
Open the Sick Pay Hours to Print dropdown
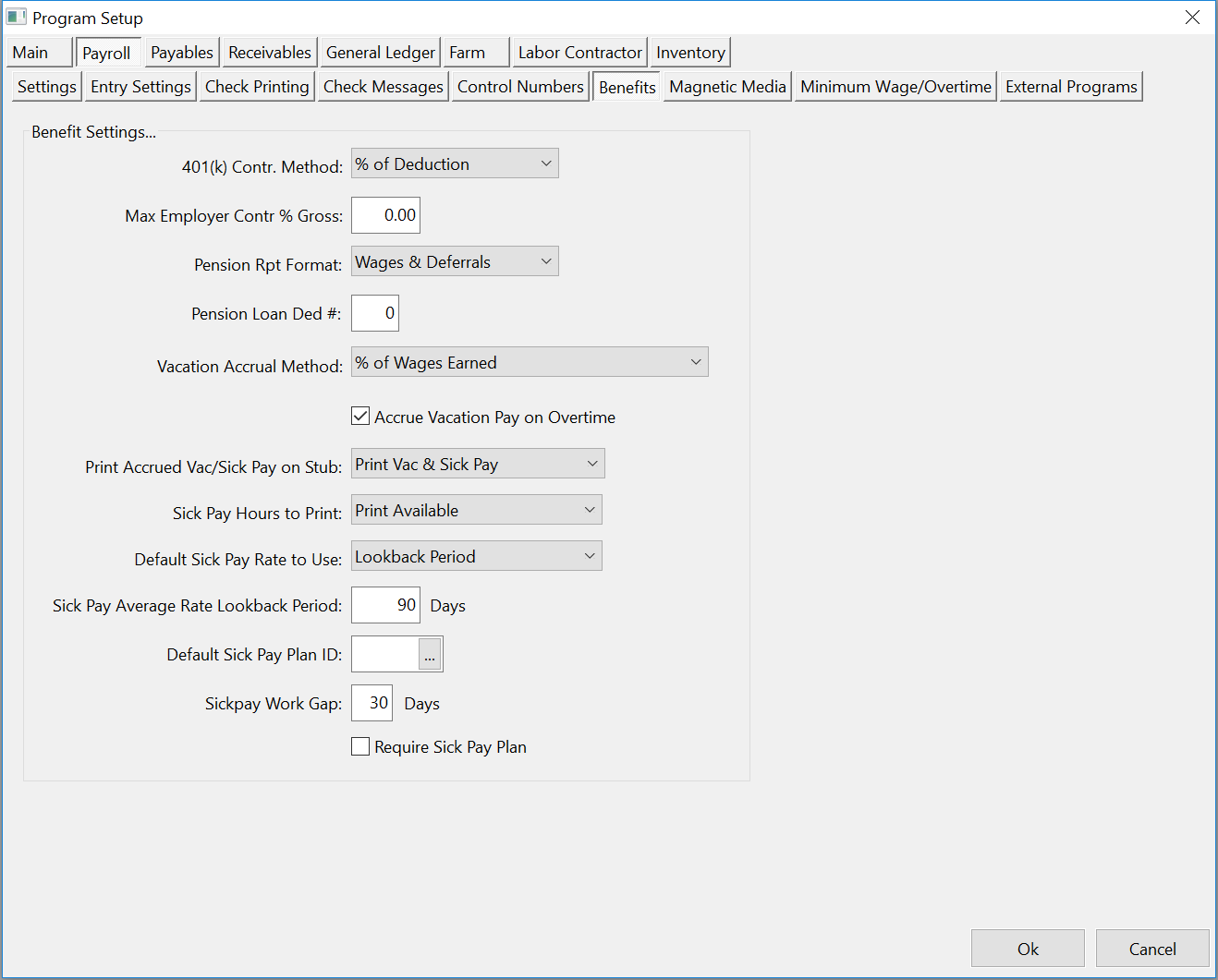(476, 511)
